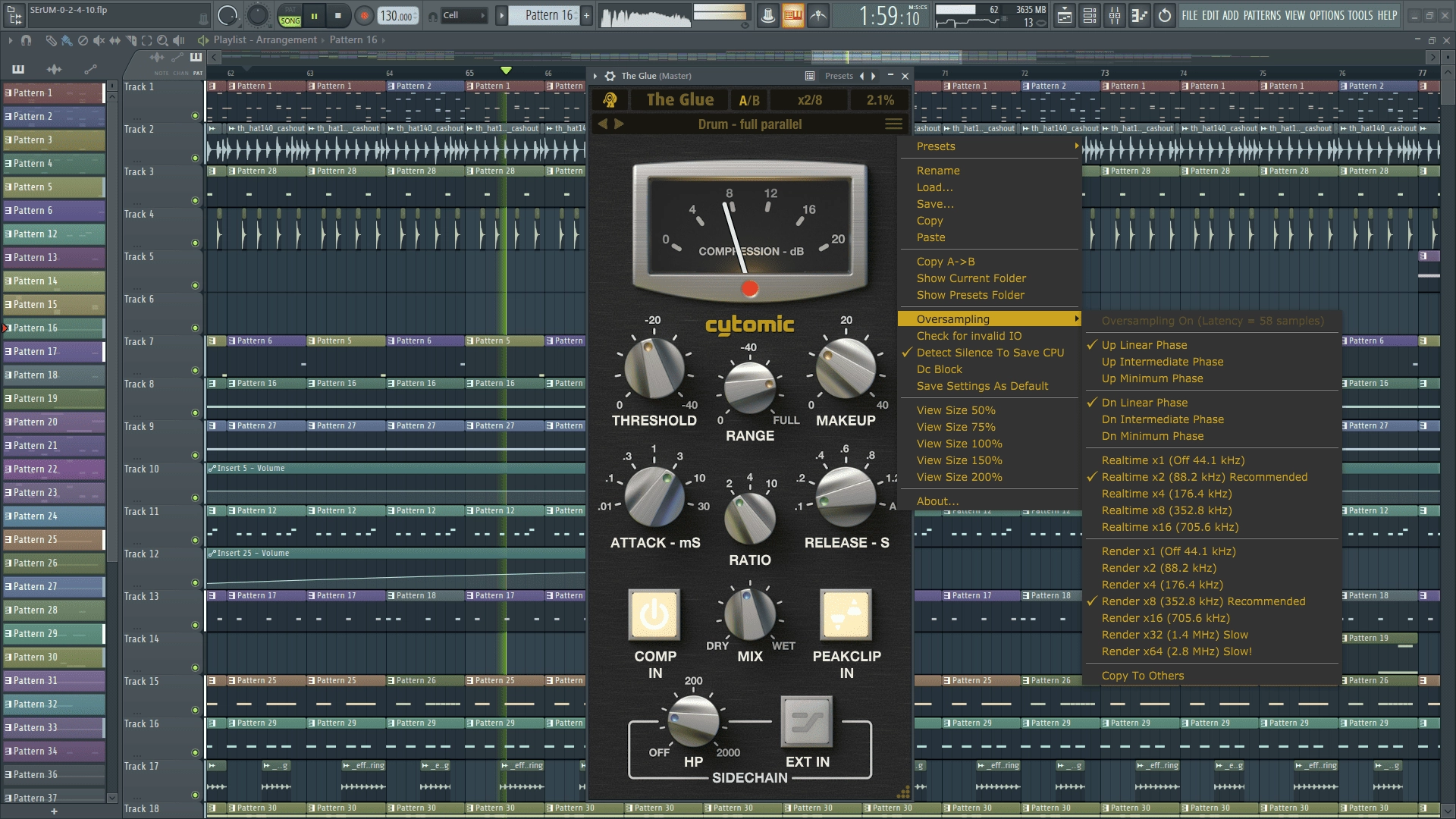Add a new pattern with plus button
This screenshot has height=819, width=1456.
tap(586, 15)
